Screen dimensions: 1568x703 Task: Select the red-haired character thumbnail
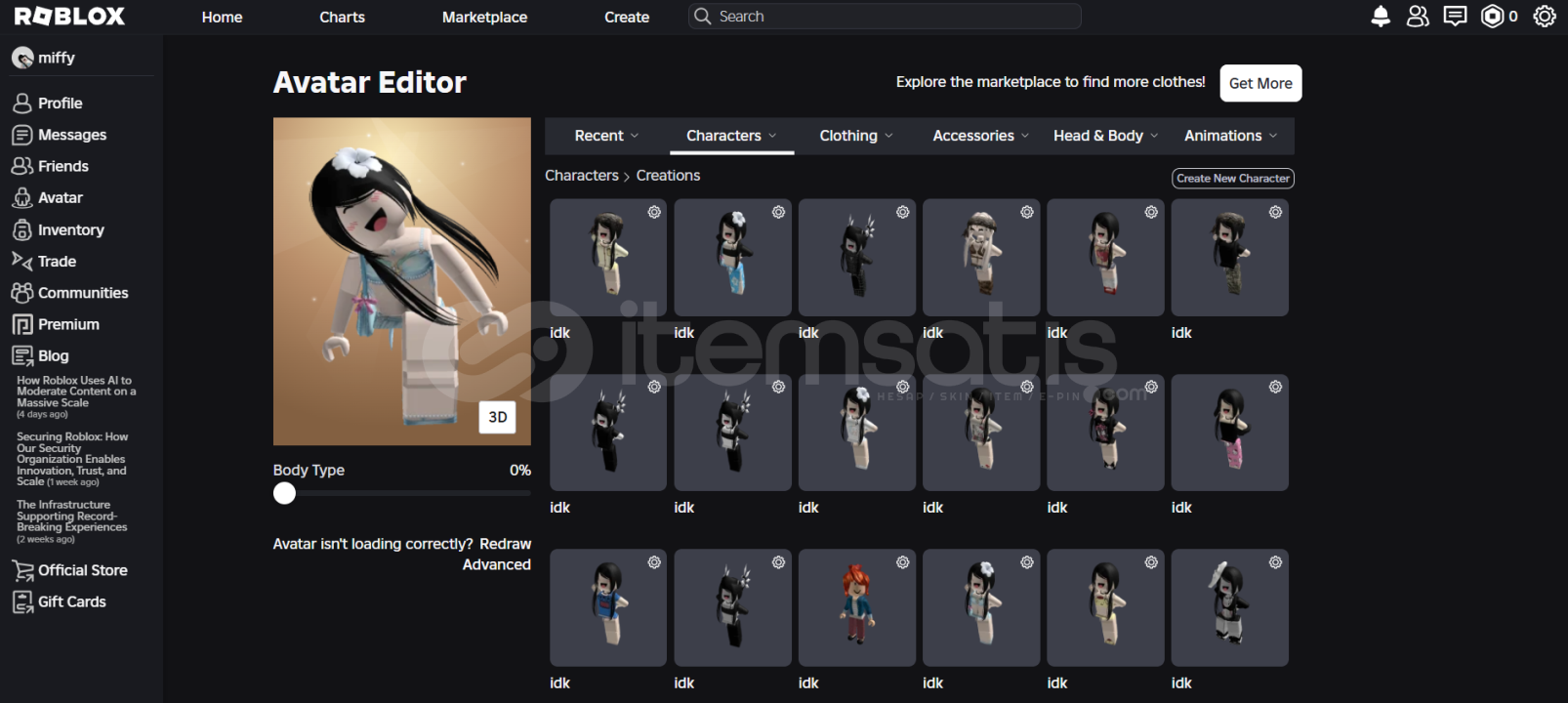click(x=857, y=607)
